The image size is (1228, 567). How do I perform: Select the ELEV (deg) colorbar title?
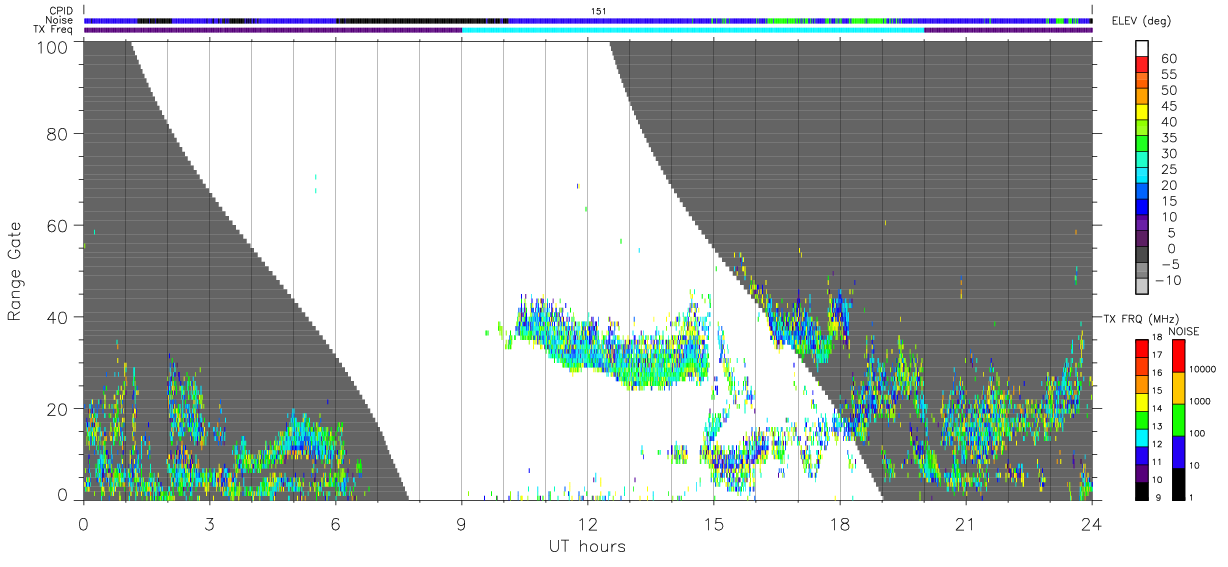click(1141, 21)
